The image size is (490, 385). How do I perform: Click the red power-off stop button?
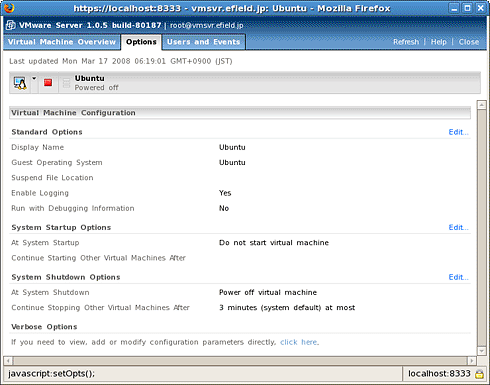coord(48,82)
